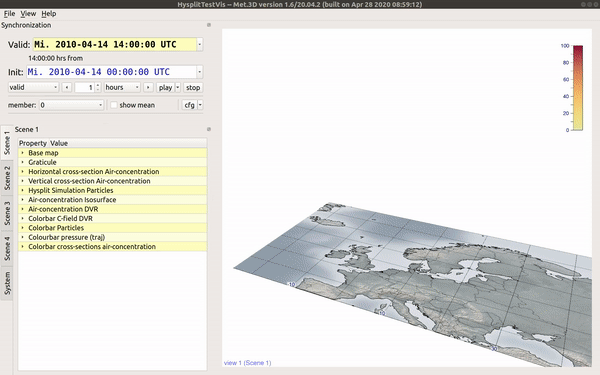Image resolution: width=600 pixels, height=375 pixels.
Task: Open the 'hours' time unit dropdown
Action: point(122,87)
